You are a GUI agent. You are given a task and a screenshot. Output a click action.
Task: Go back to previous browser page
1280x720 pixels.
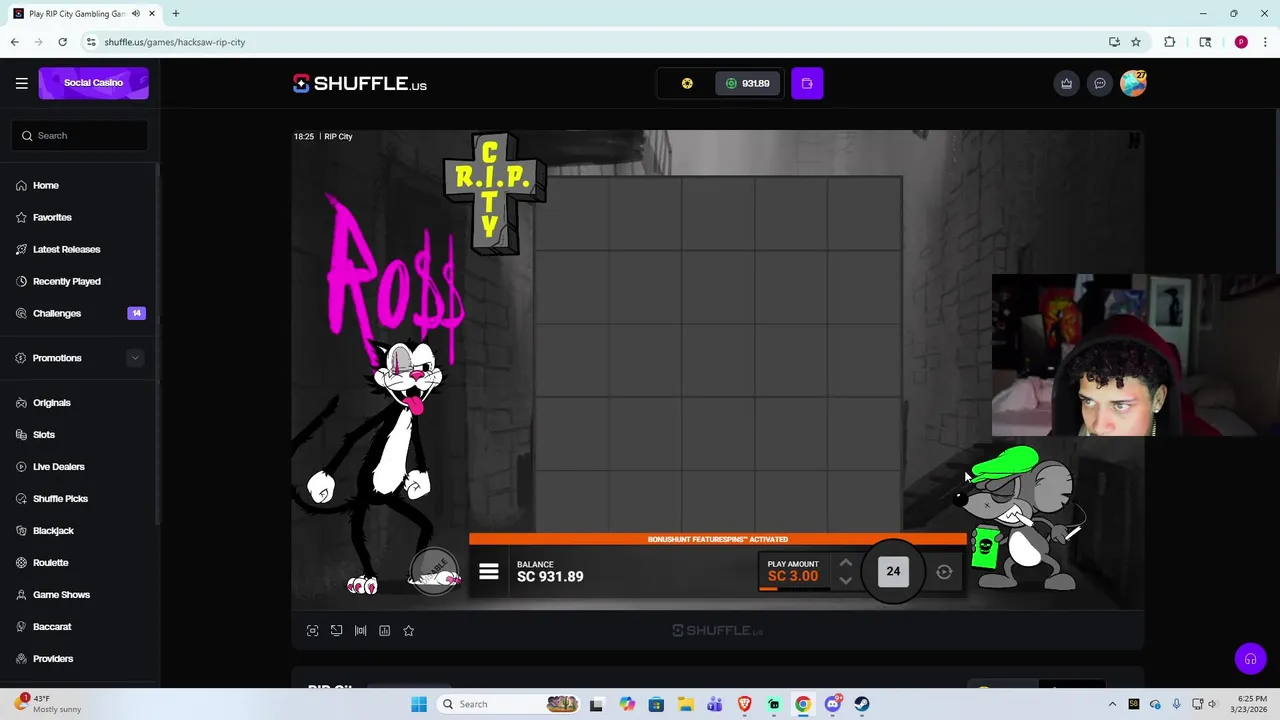(14, 42)
